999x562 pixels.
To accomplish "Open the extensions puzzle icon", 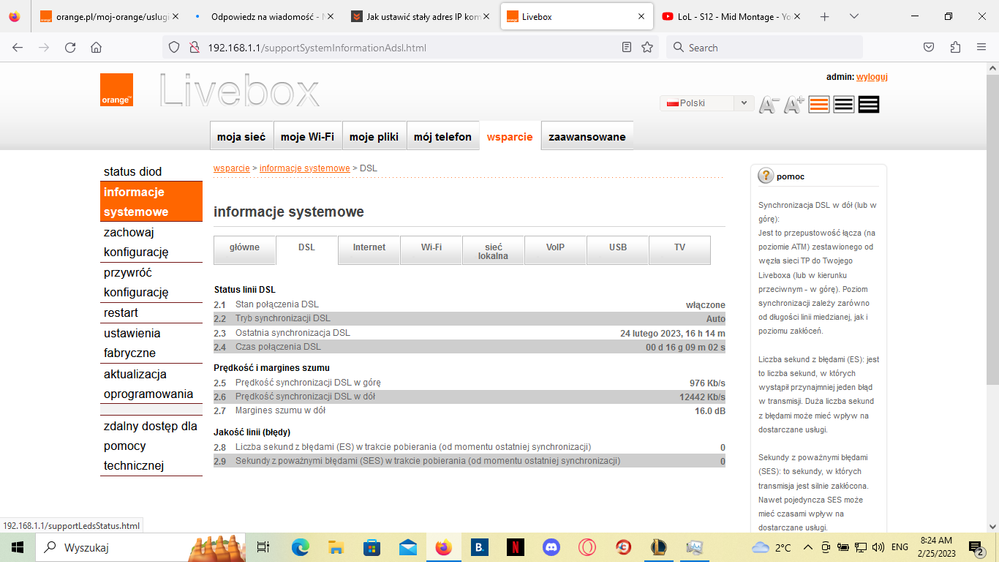I will [955, 47].
